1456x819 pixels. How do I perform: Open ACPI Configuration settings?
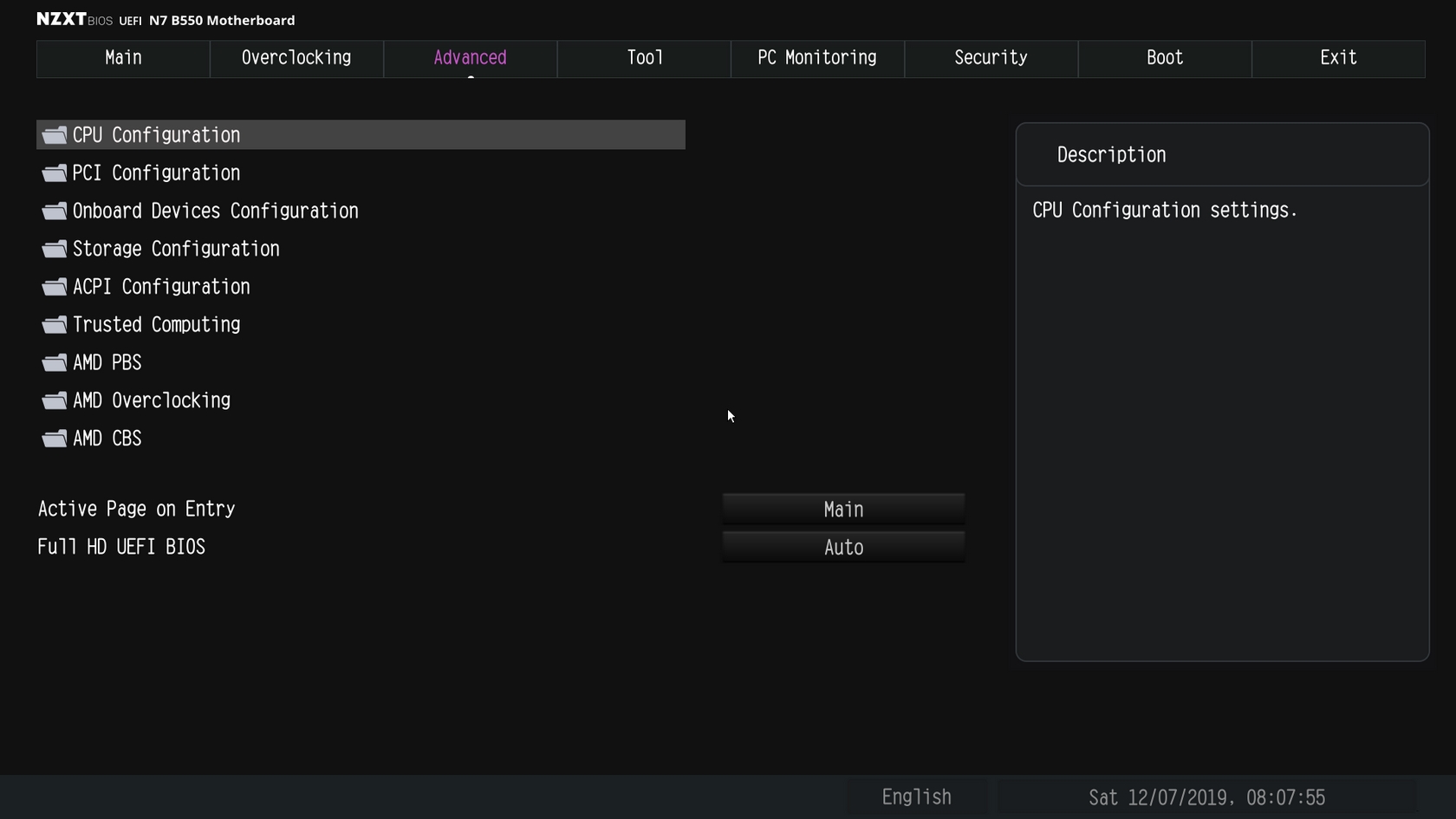point(161,287)
